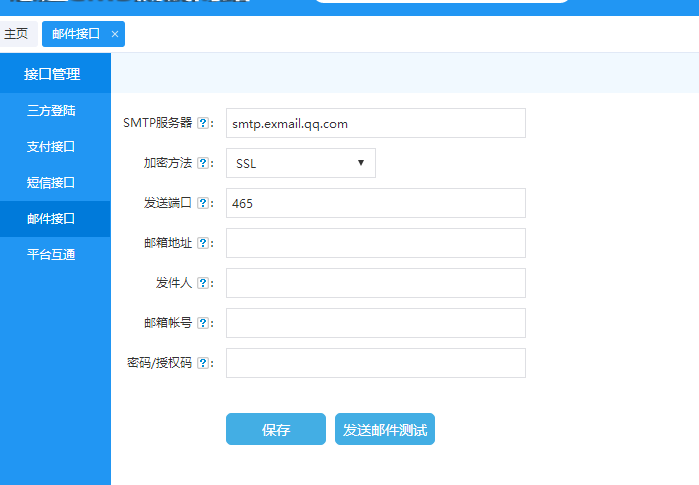Image resolution: width=699 pixels, height=485 pixels.
Task: Click help icon next to SMTP服务器
Action: [203, 124]
